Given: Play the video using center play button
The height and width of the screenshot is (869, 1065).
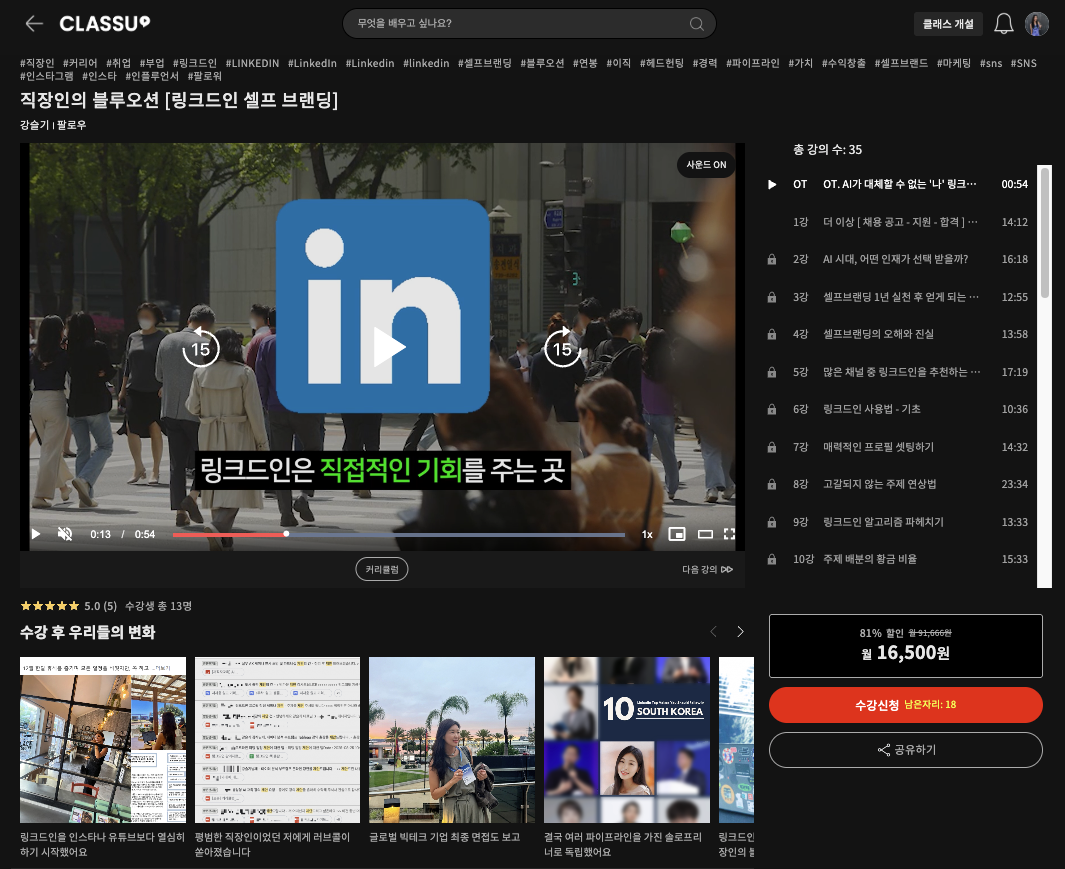Looking at the screenshot, I should coord(389,347).
